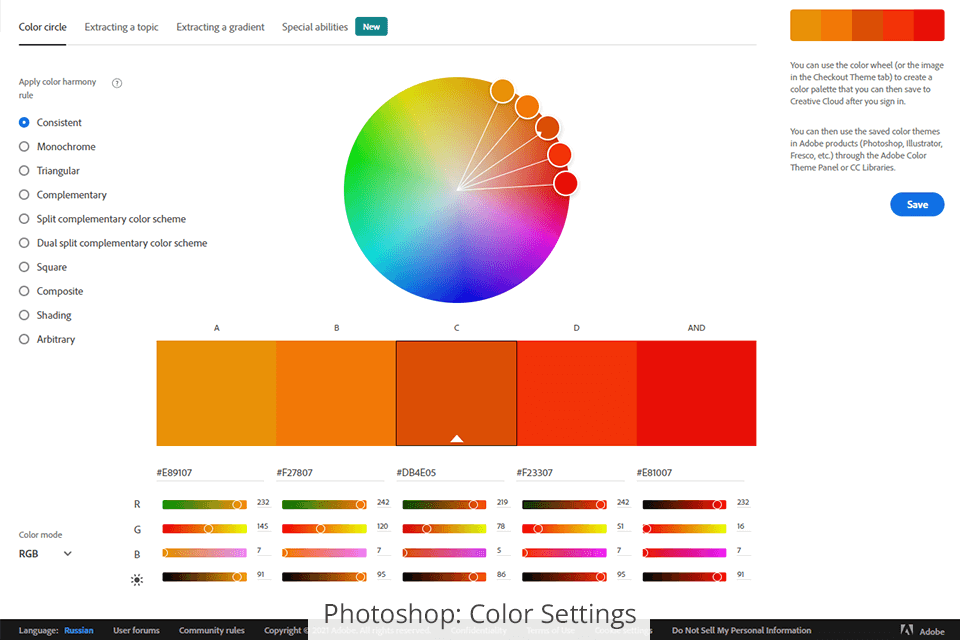This screenshot has height=640, width=960.
Task: Open the User forums footer link
Action: click(136, 630)
